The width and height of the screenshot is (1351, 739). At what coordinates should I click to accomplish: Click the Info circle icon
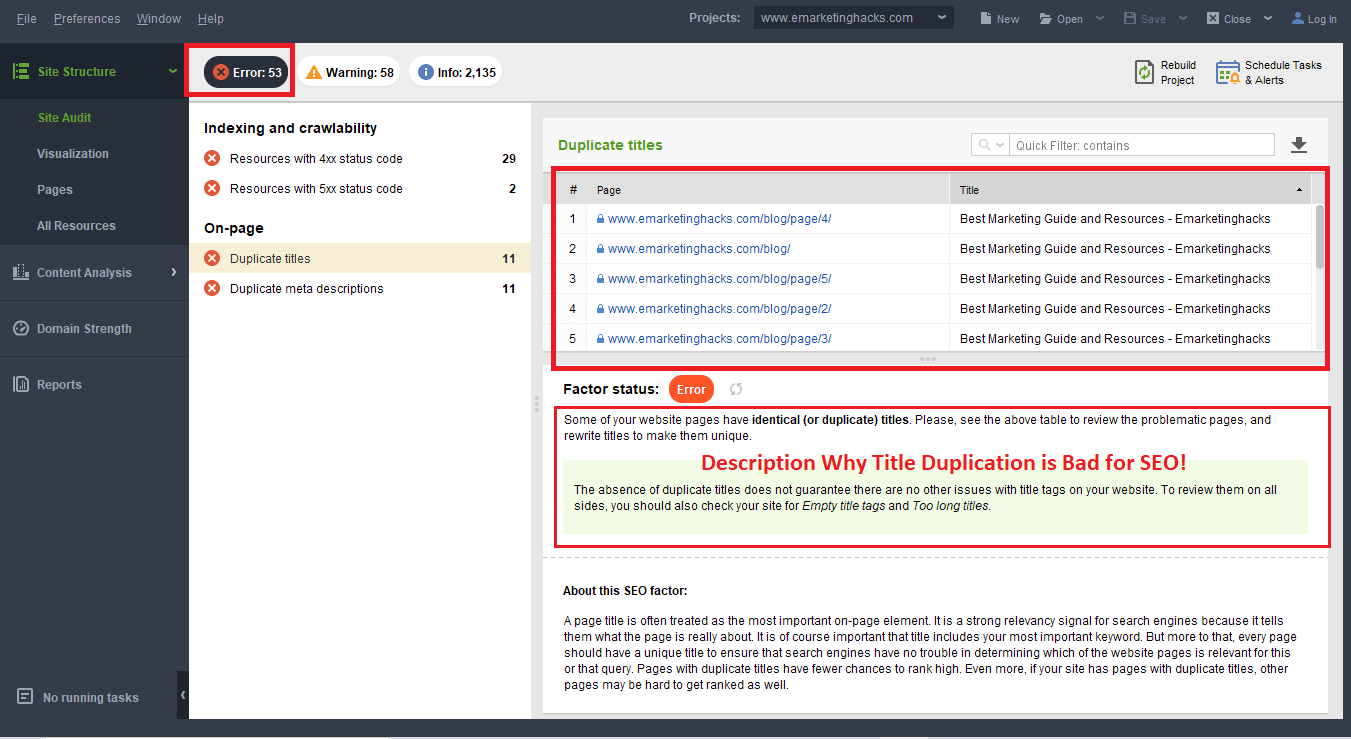coord(426,72)
